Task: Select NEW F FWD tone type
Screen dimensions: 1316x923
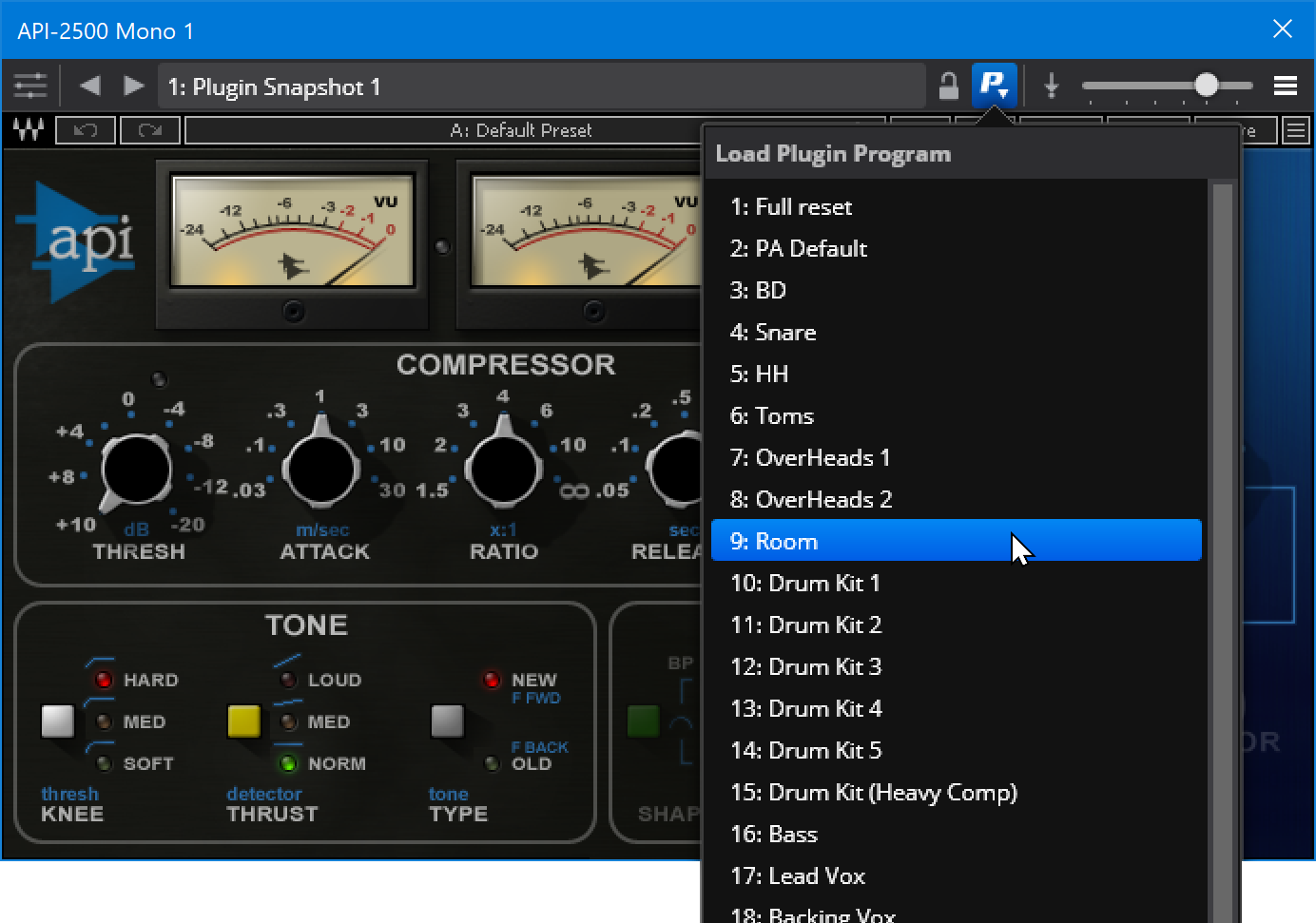Action: [492, 680]
